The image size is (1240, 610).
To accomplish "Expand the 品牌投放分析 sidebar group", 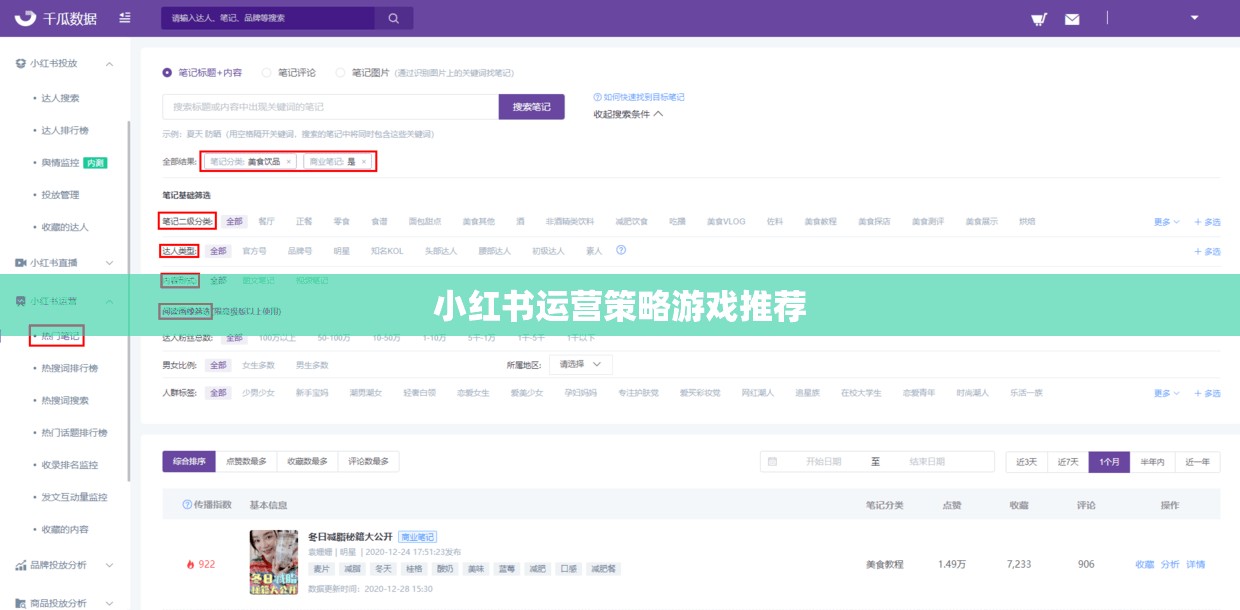I will tap(109, 565).
